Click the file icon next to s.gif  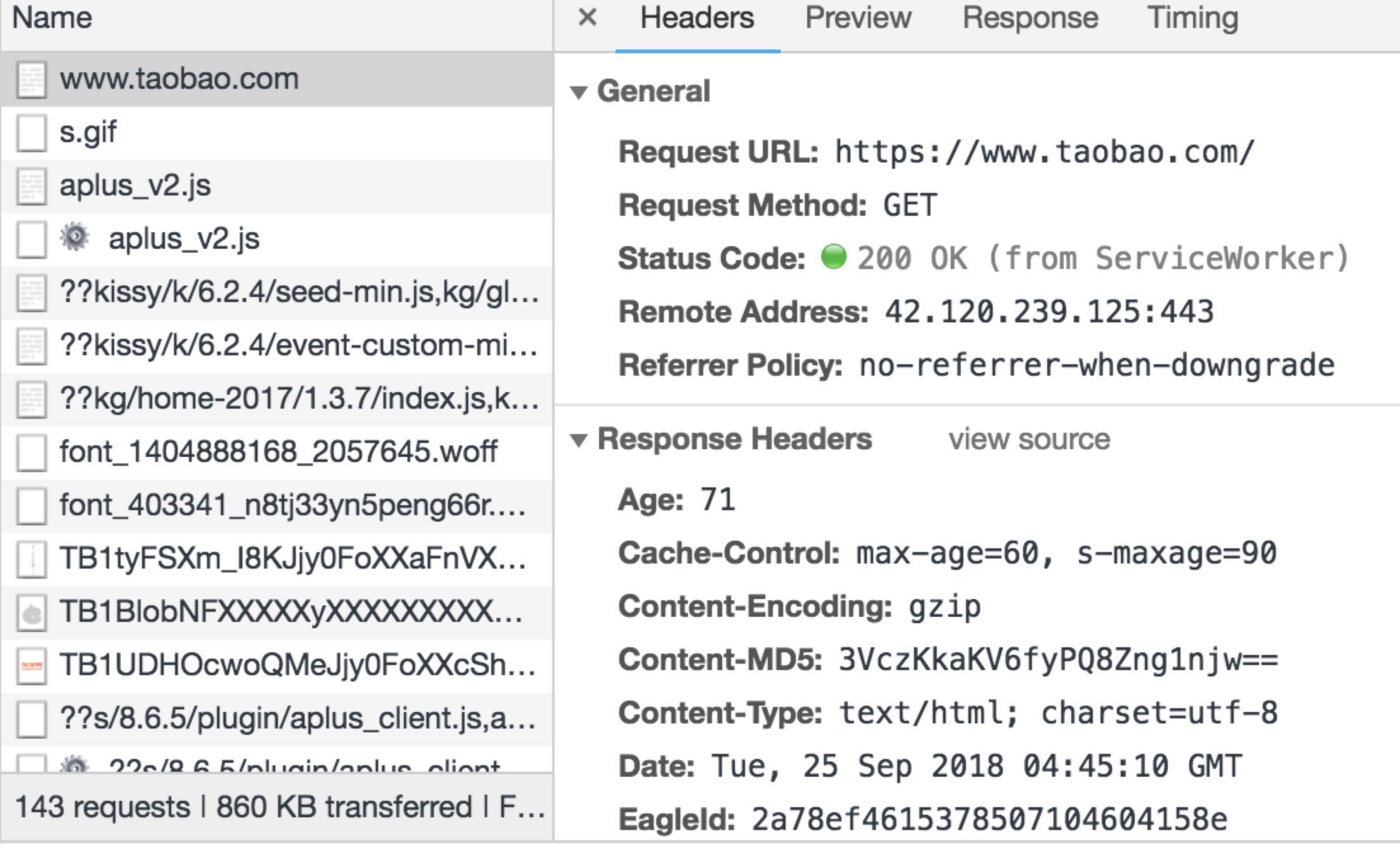[31, 133]
